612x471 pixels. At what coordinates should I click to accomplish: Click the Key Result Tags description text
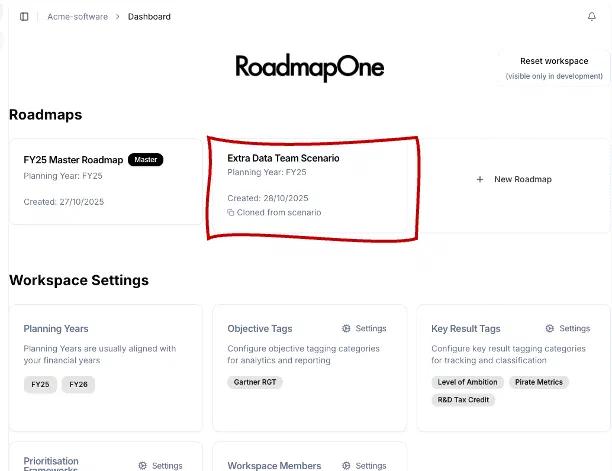click(508, 354)
